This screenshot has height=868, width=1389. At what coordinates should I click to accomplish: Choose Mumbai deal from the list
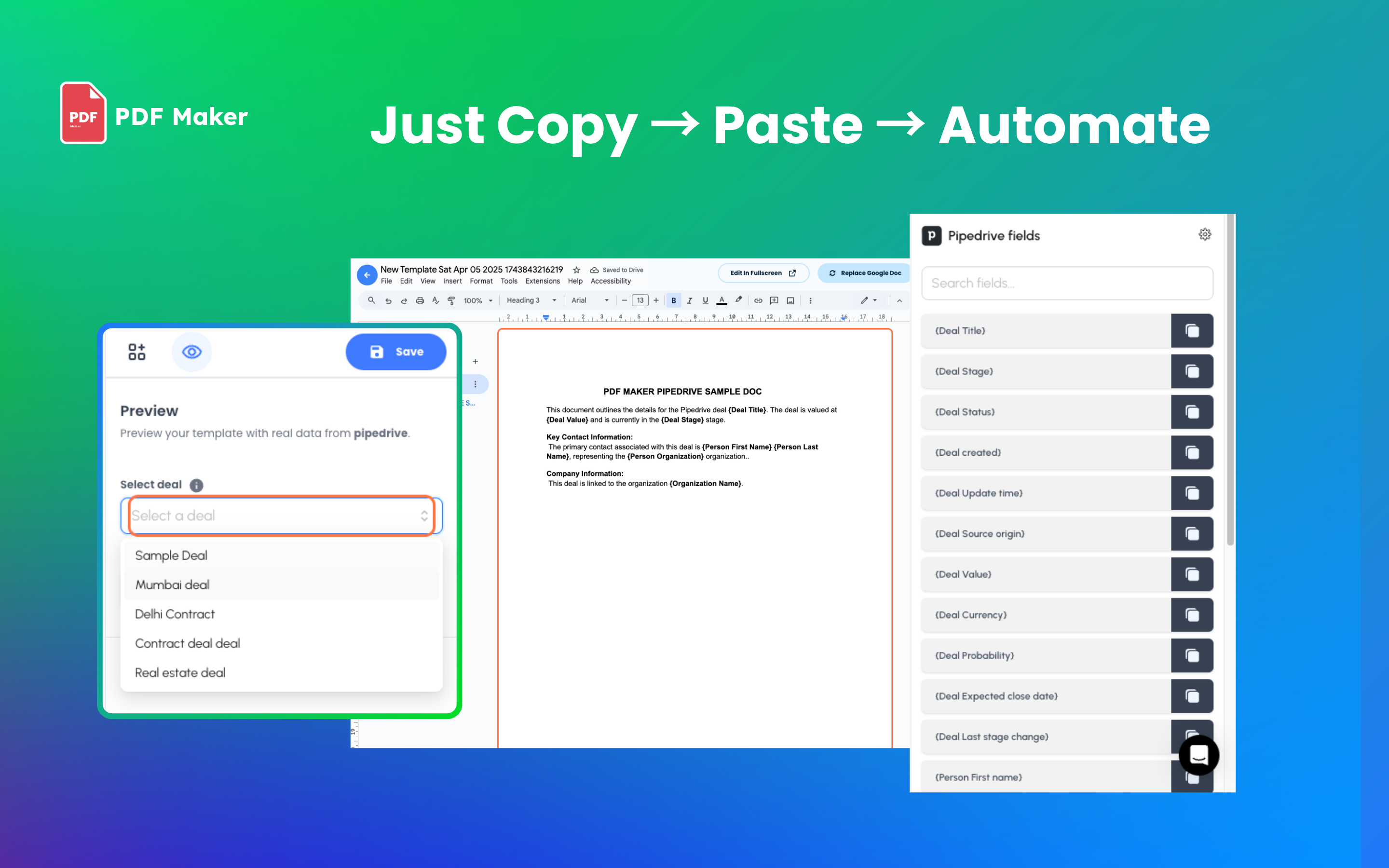coord(172,584)
